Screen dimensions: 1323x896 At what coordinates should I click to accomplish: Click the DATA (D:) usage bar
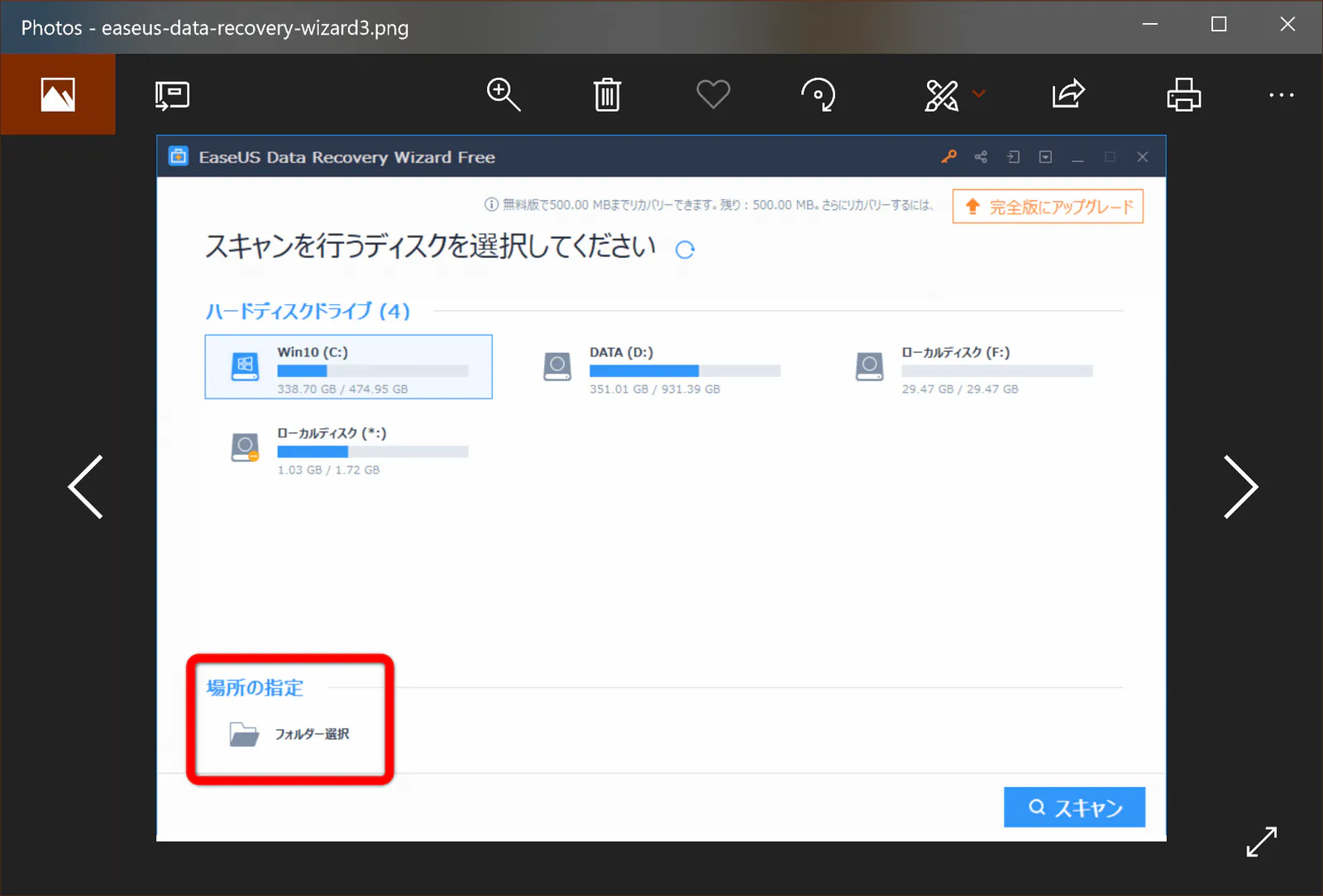point(685,370)
